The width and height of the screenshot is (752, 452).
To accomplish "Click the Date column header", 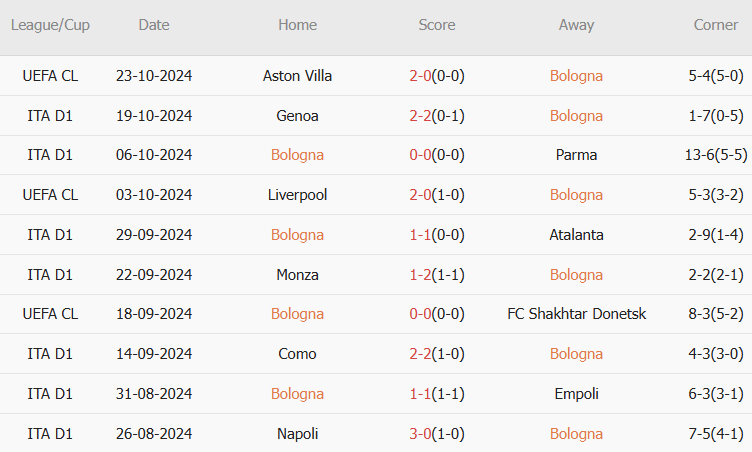I will (x=154, y=25).
